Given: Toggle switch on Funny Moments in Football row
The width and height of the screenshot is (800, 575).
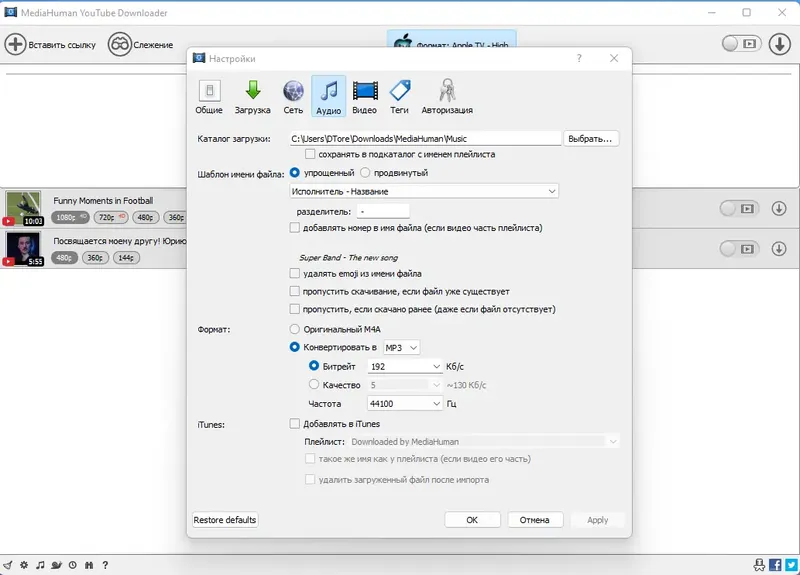Looking at the screenshot, I should coord(739,208).
